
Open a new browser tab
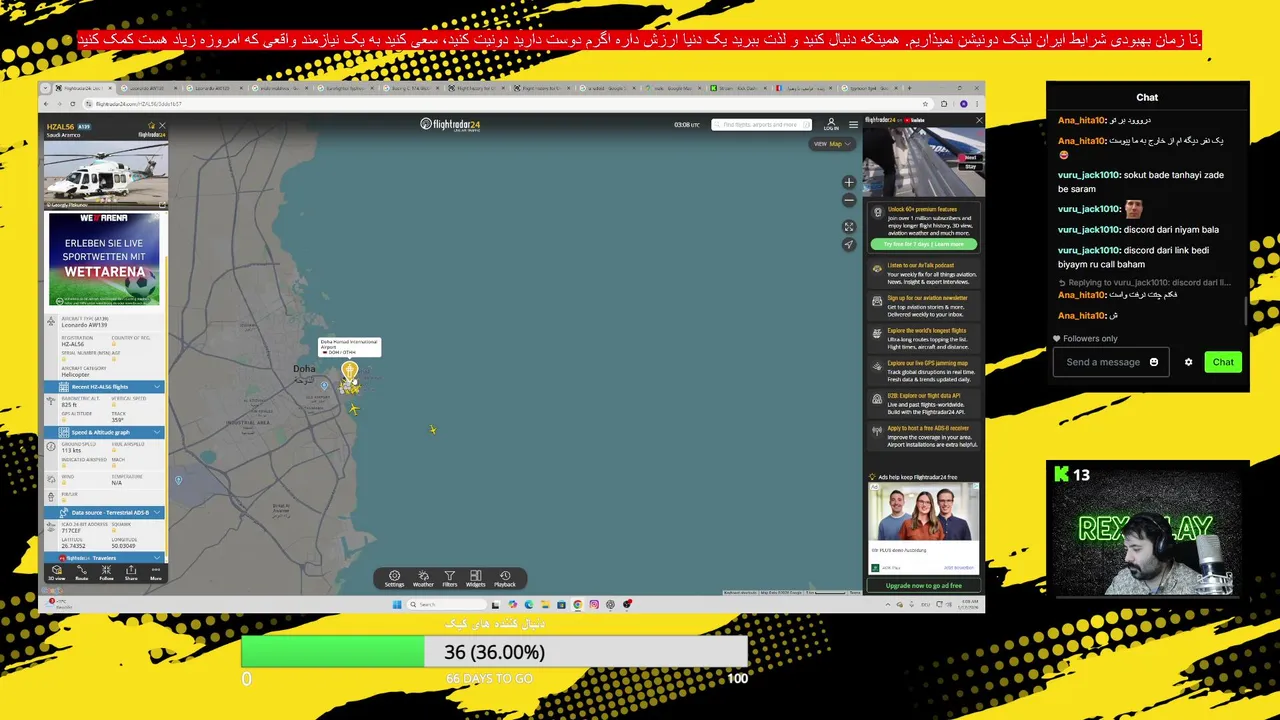click(x=908, y=88)
